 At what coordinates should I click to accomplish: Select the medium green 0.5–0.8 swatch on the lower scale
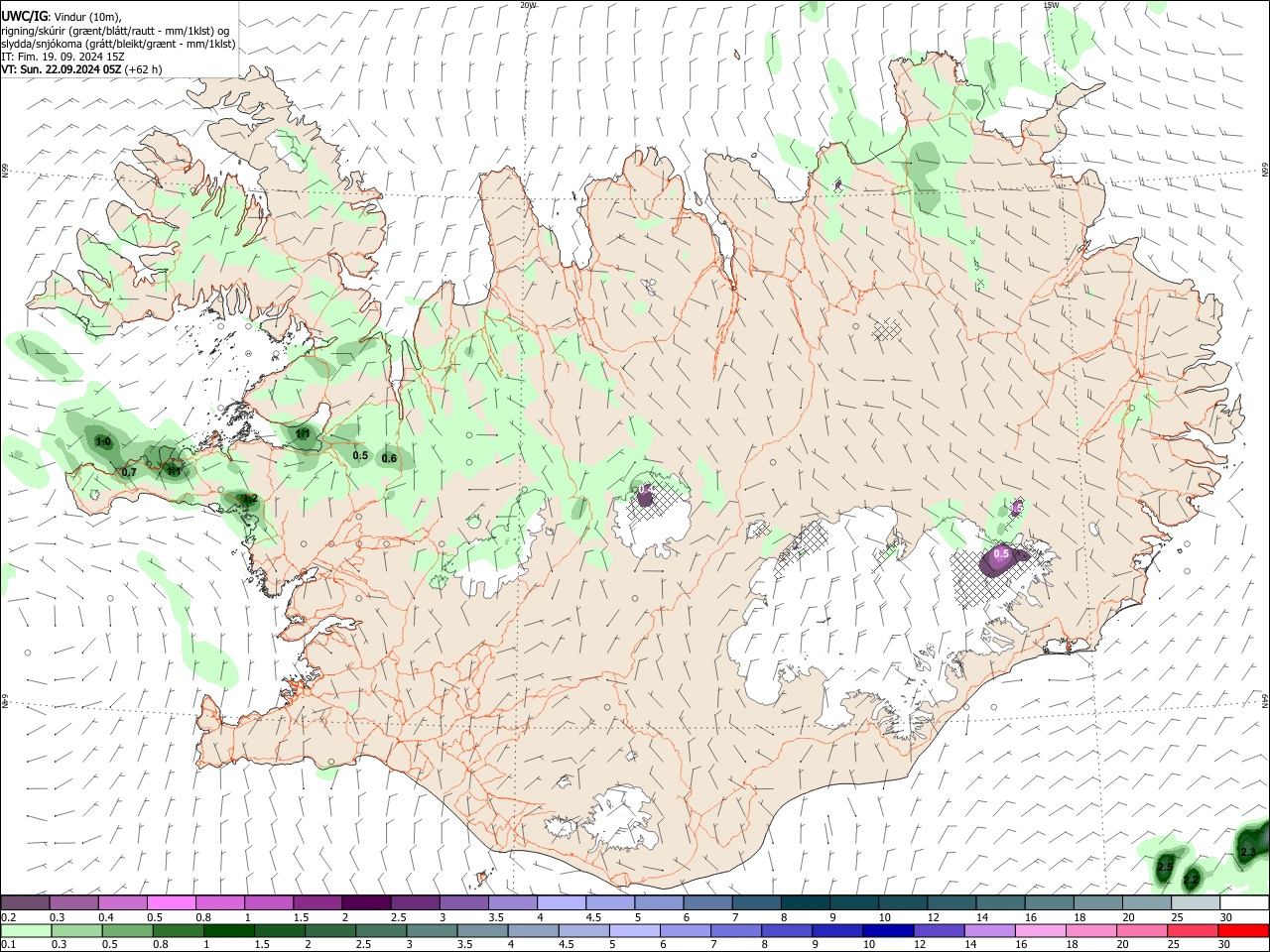(x=127, y=930)
